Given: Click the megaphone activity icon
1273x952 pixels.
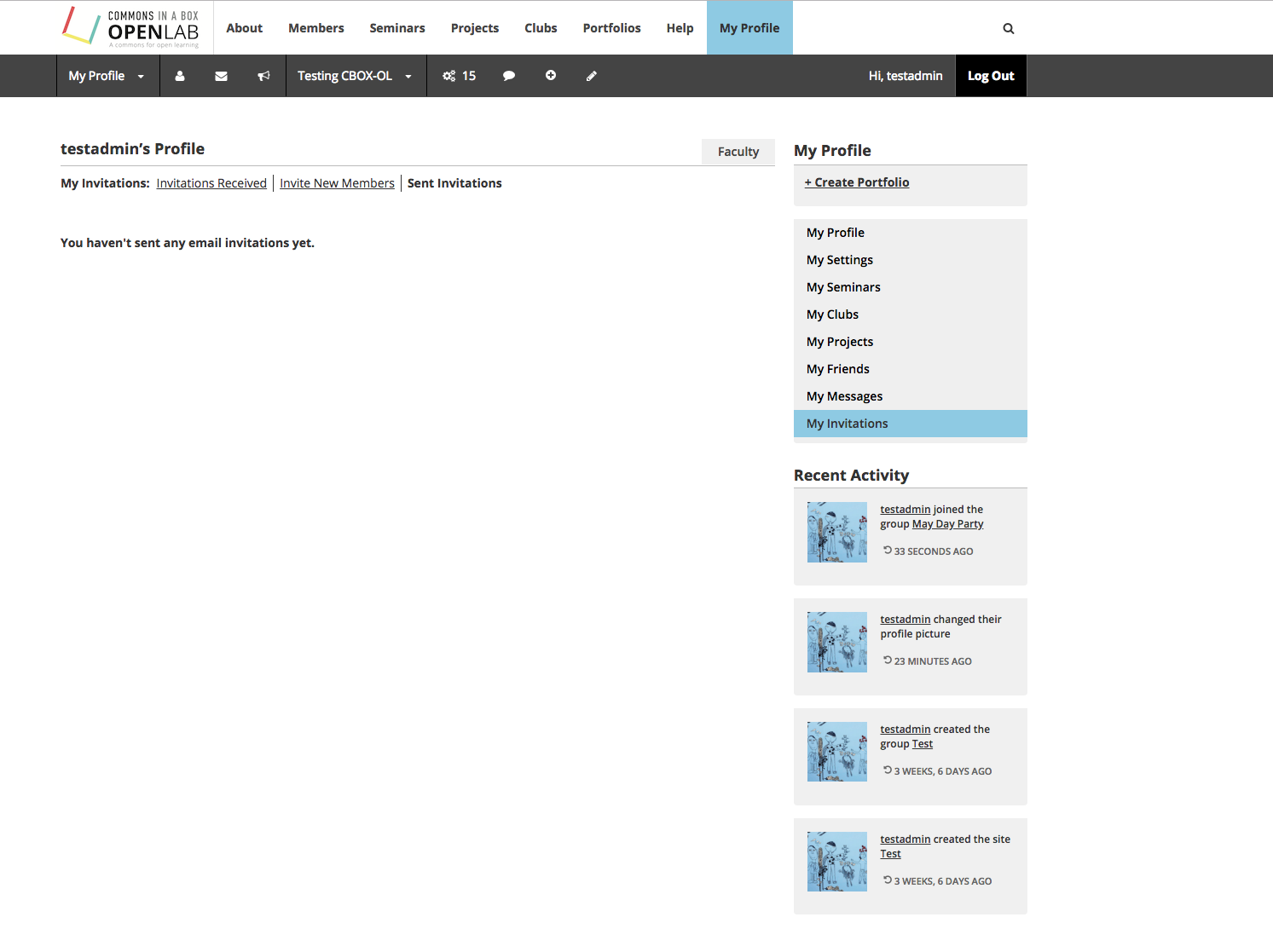Looking at the screenshot, I should click(x=263, y=76).
